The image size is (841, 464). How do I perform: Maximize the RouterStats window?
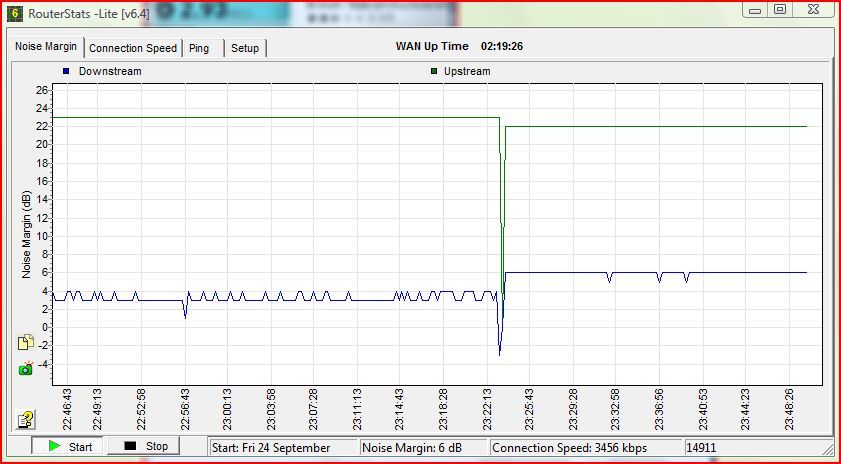(780, 9)
